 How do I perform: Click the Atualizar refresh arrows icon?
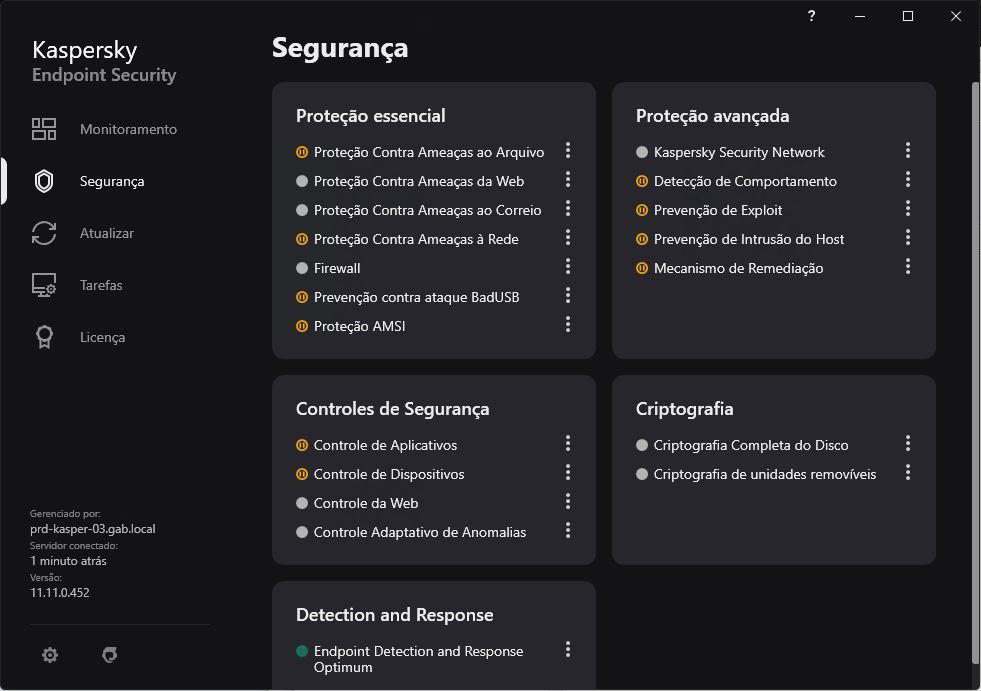point(44,233)
